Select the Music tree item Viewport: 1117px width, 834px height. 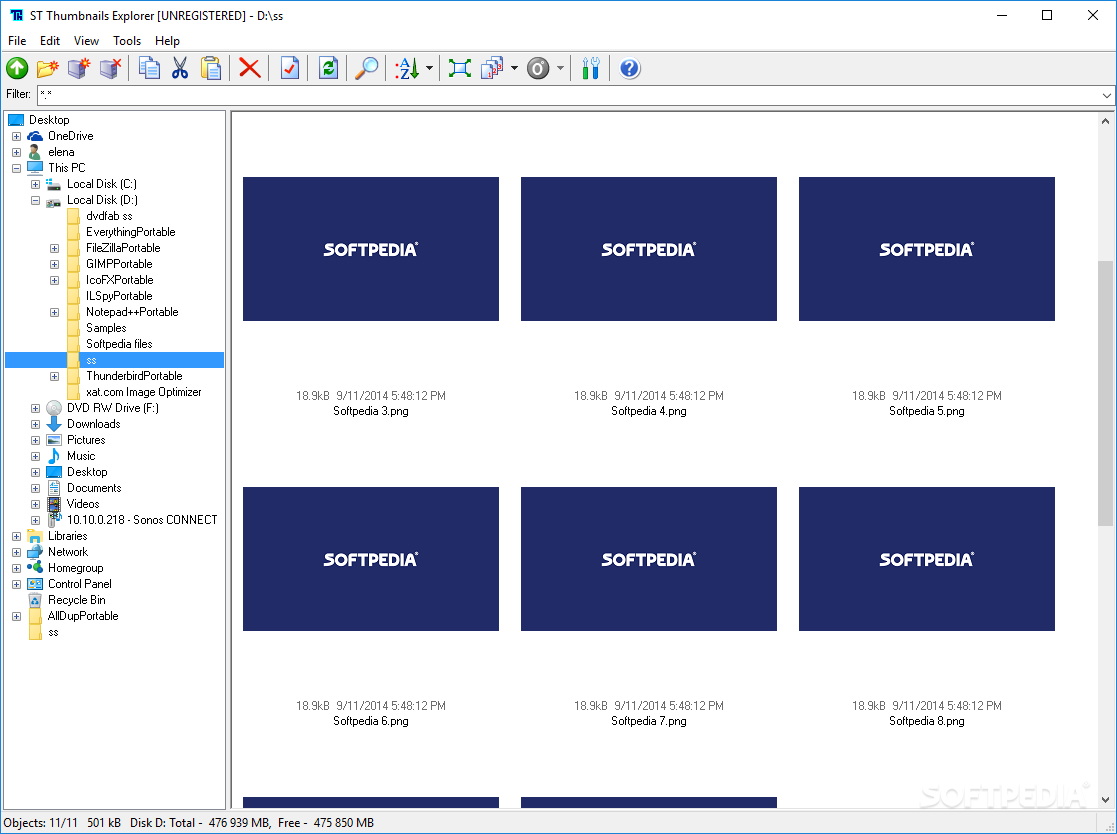[80, 456]
